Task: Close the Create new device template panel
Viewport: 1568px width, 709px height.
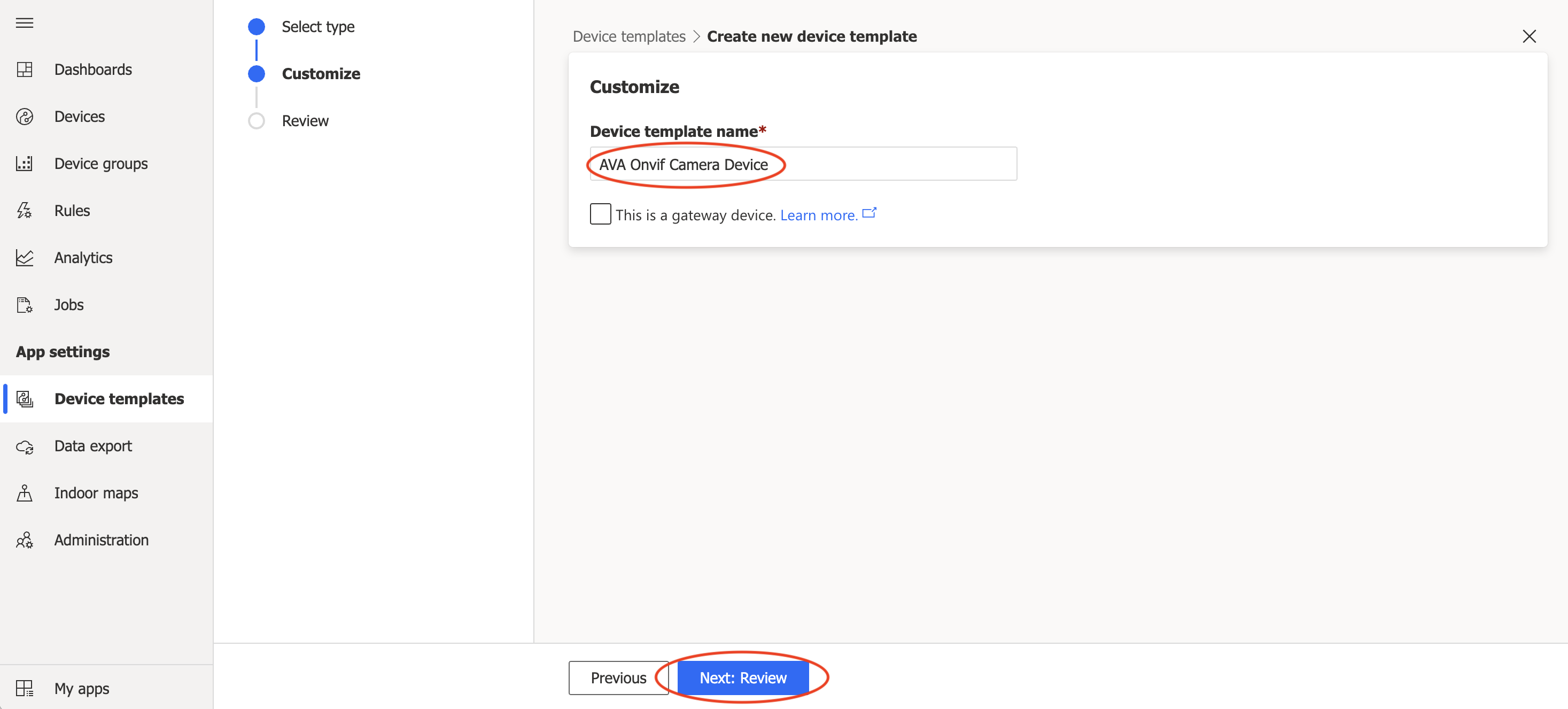Action: coord(1530,36)
